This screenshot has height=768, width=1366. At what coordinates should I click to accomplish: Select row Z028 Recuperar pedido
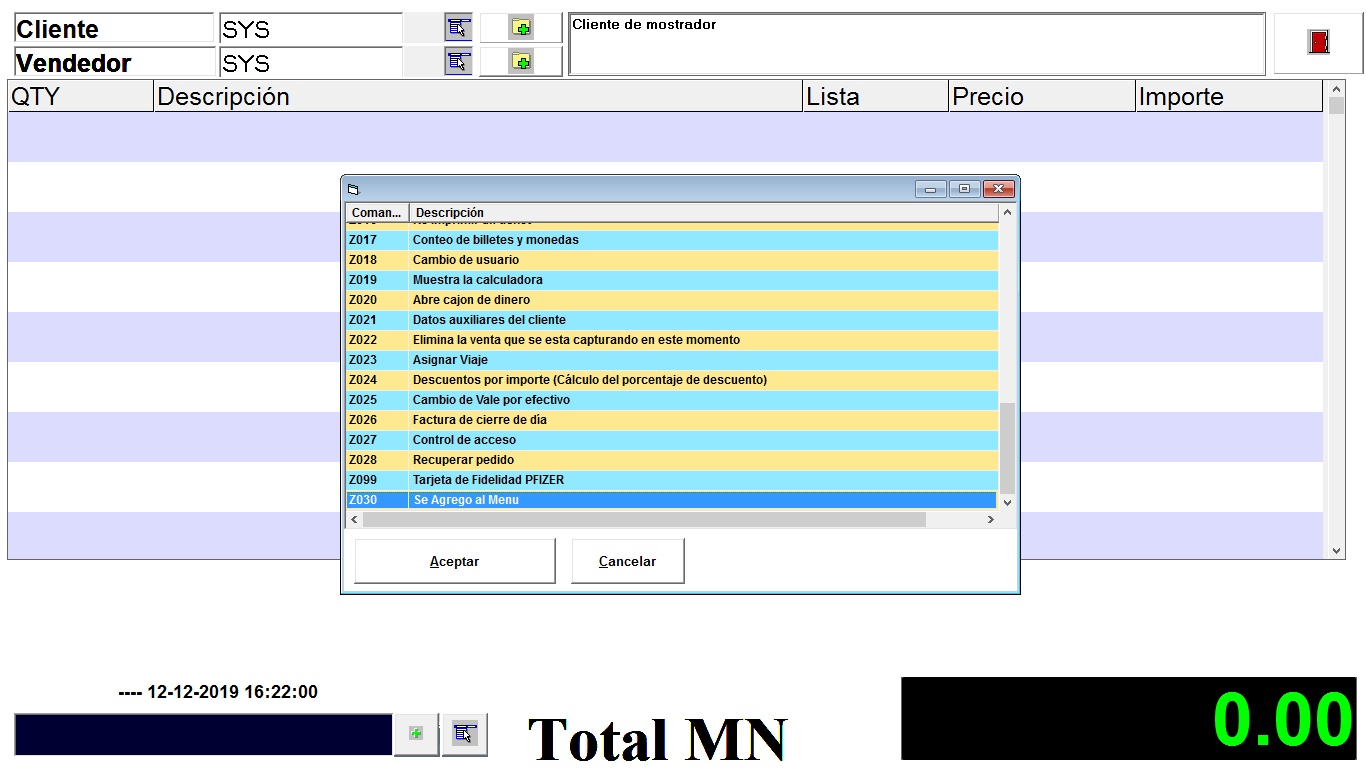[x=672, y=460]
